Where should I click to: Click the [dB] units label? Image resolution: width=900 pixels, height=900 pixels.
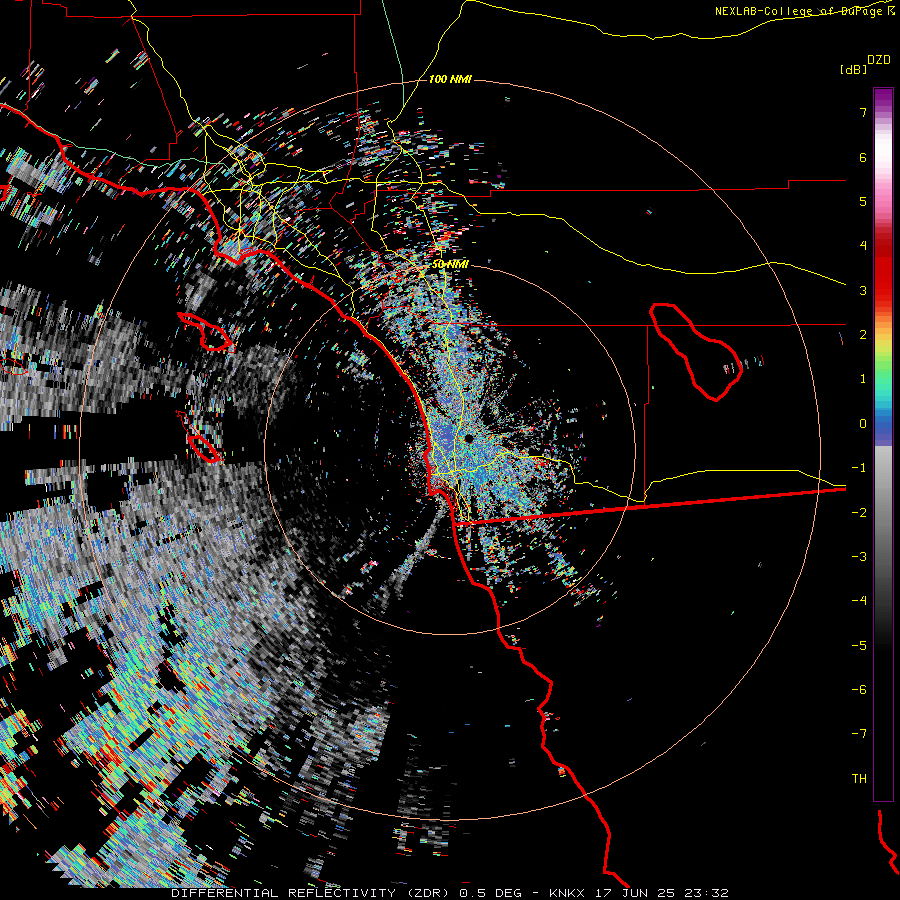tap(854, 69)
